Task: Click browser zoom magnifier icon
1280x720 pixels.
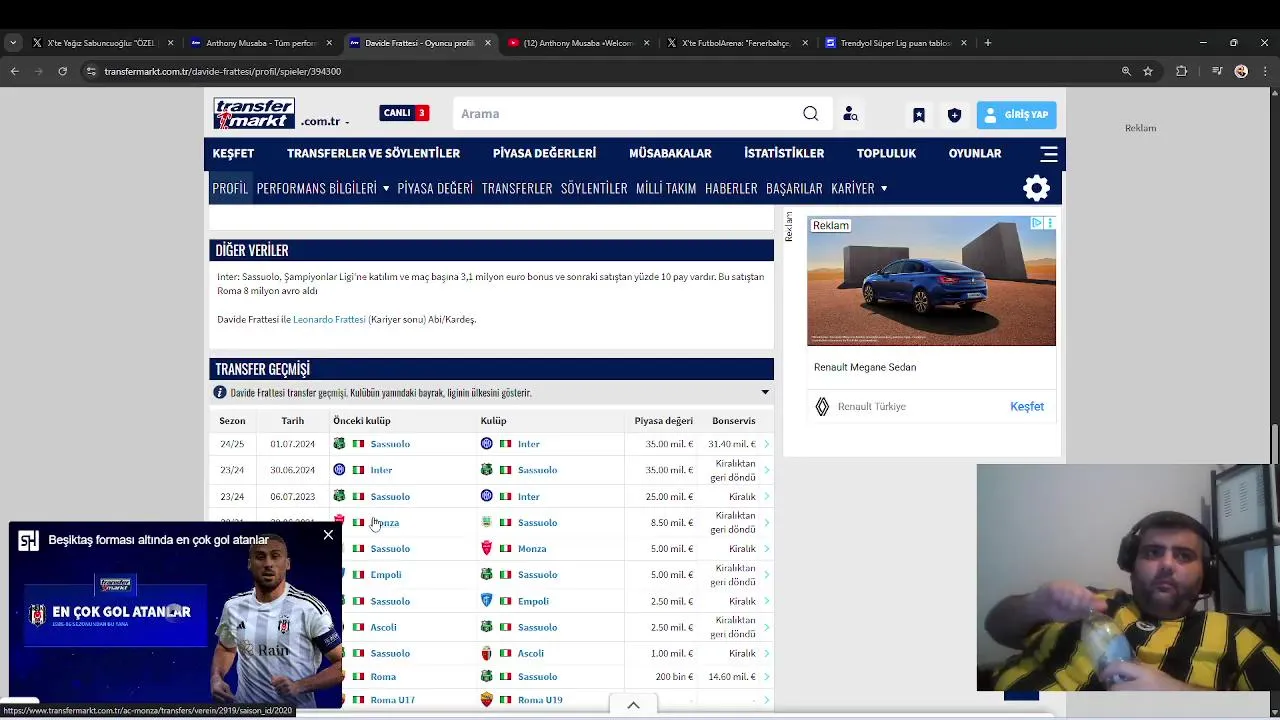Action: point(1126,71)
